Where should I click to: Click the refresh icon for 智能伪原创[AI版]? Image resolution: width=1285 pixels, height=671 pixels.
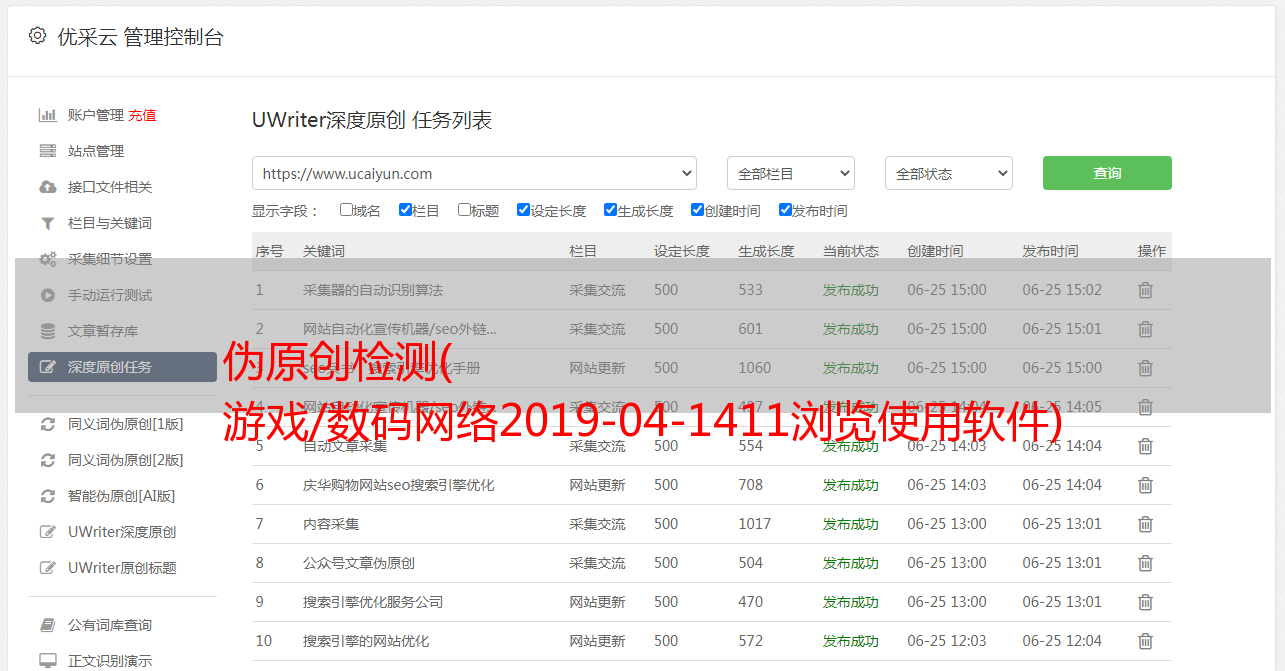[x=47, y=496]
